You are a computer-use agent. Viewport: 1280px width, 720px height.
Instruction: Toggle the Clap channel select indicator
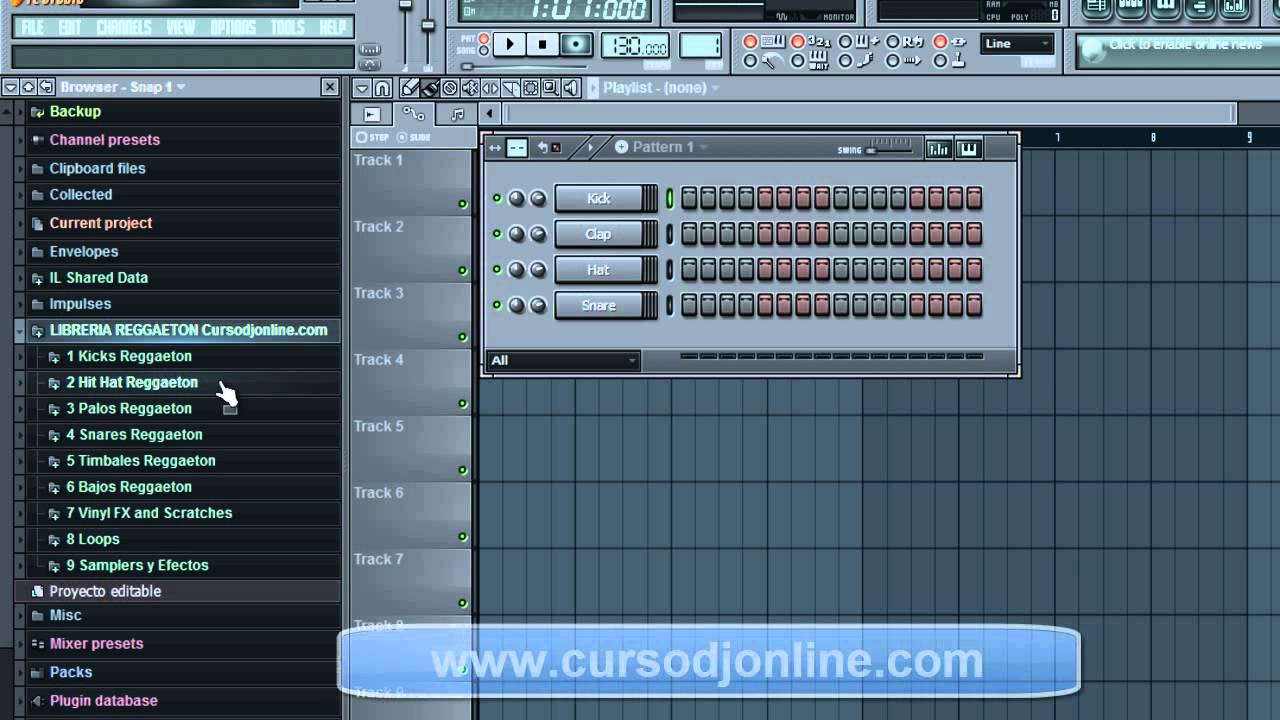click(670, 234)
